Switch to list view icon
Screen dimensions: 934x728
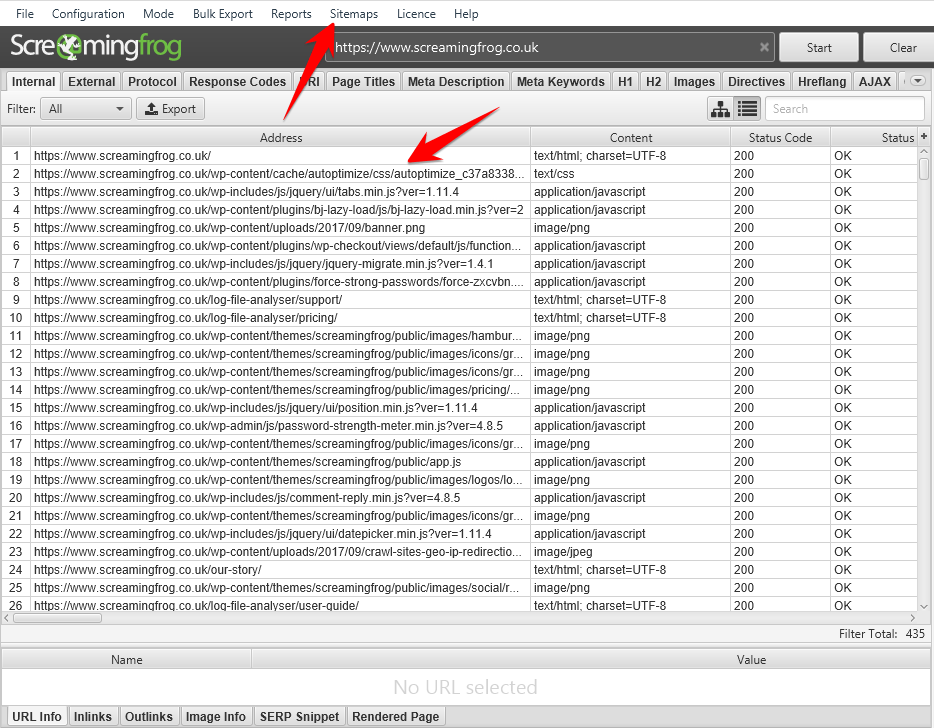coord(747,109)
